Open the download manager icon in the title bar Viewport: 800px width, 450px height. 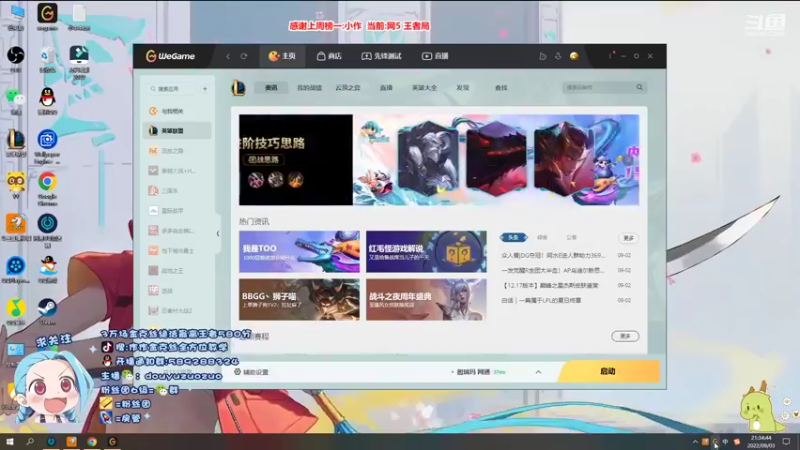[558, 56]
